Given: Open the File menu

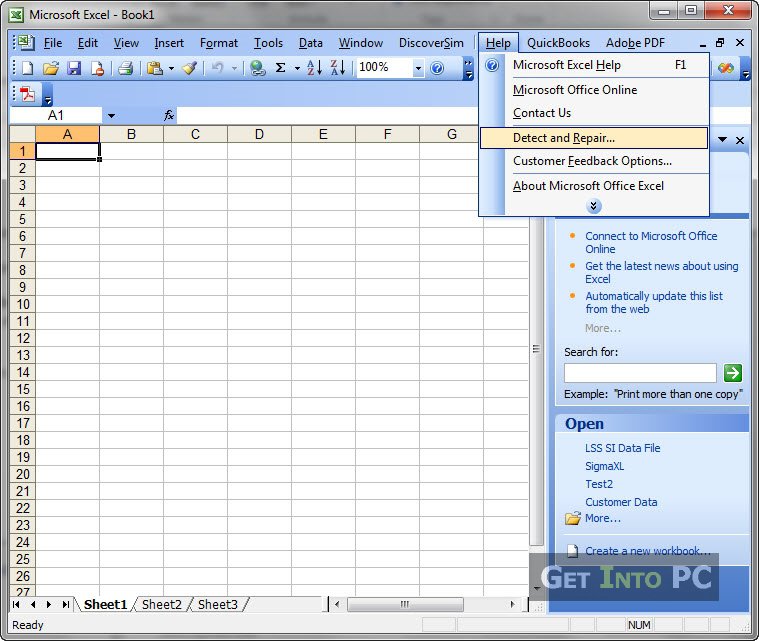Looking at the screenshot, I should click(53, 43).
